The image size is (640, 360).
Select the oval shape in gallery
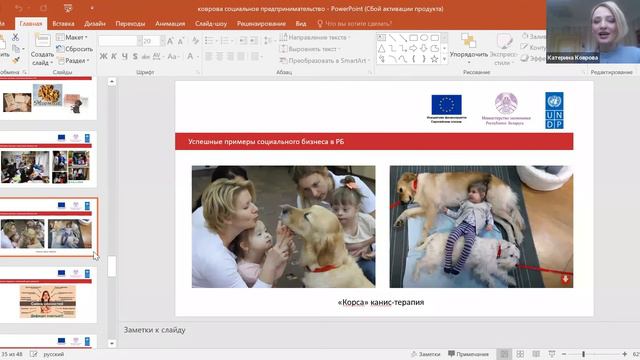pos(424,38)
